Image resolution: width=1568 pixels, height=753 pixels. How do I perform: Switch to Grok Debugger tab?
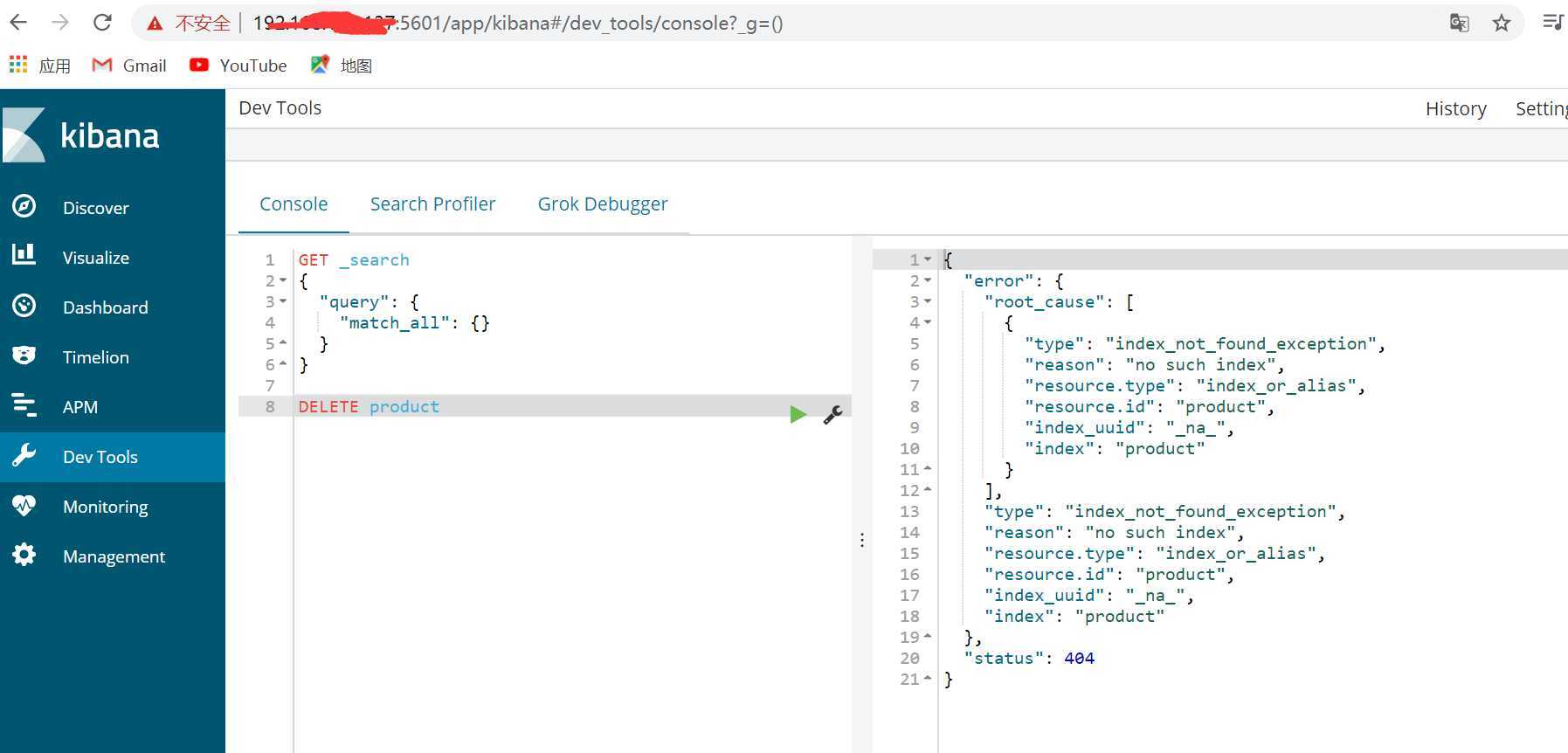[603, 204]
